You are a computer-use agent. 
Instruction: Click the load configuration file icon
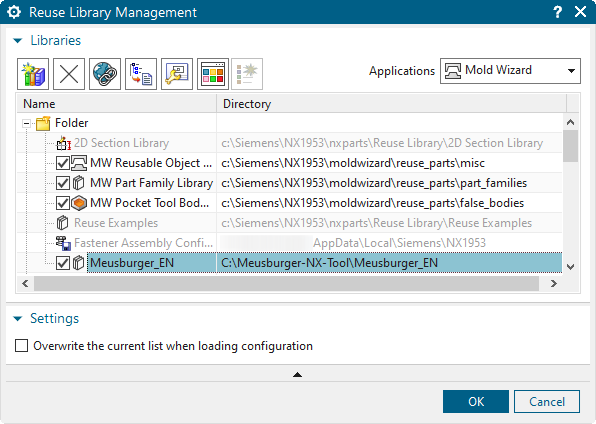[x=141, y=74]
